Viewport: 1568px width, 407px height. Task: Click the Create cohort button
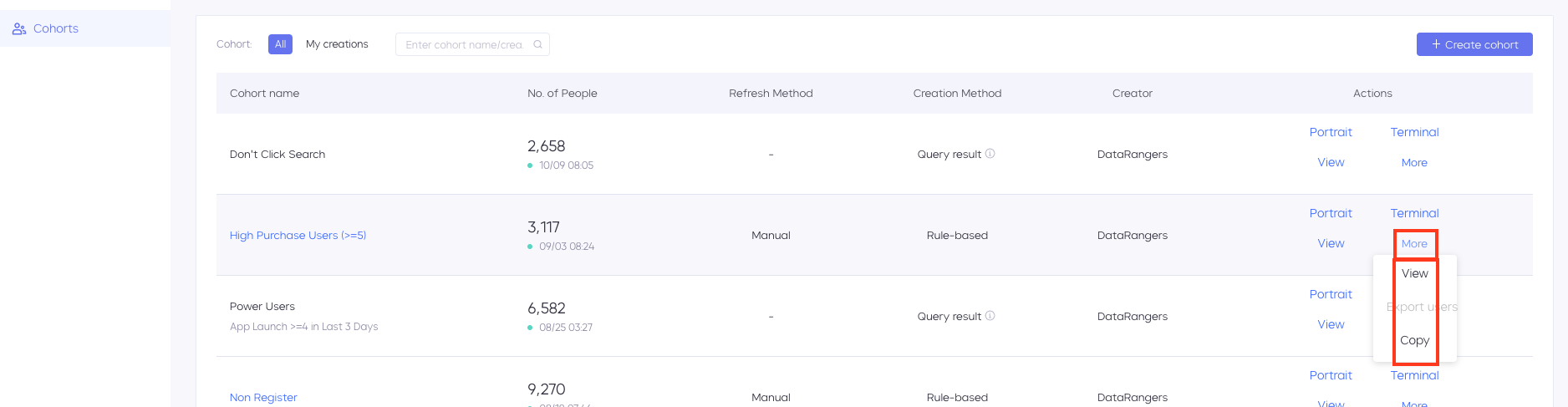[1474, 44]
